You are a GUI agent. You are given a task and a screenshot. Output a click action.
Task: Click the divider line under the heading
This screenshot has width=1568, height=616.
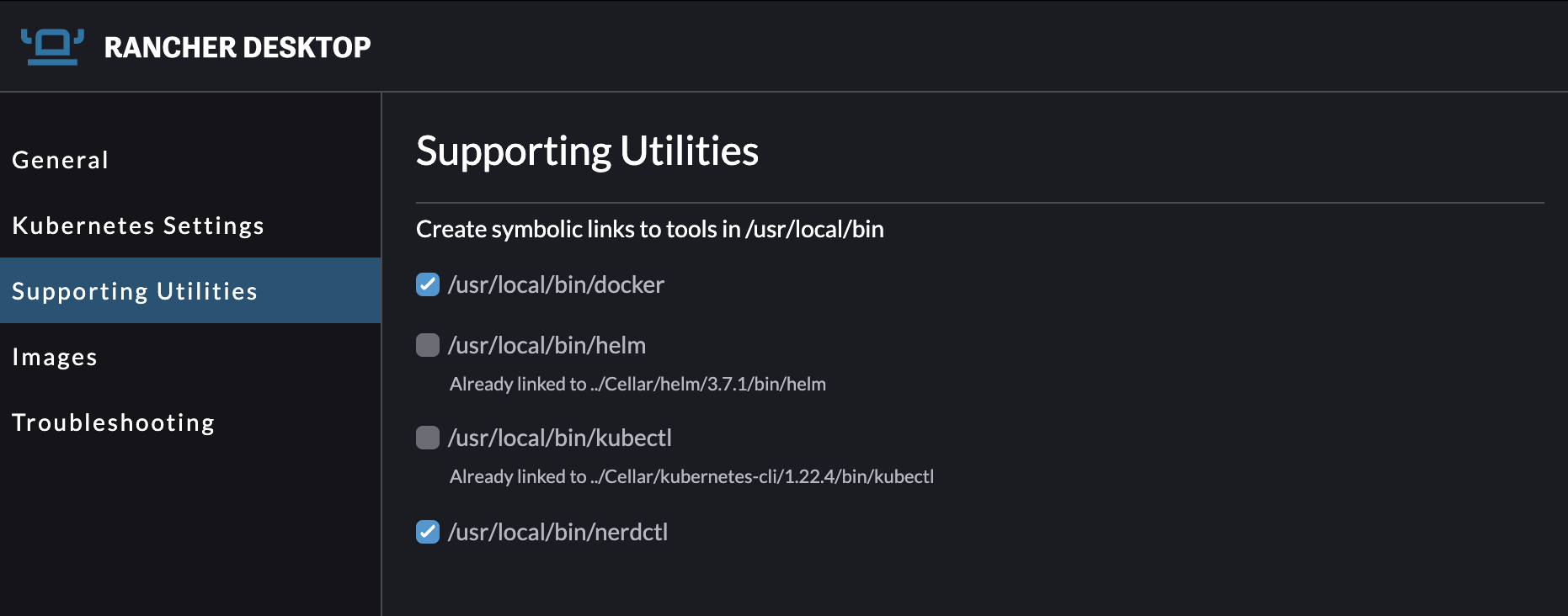980,203
